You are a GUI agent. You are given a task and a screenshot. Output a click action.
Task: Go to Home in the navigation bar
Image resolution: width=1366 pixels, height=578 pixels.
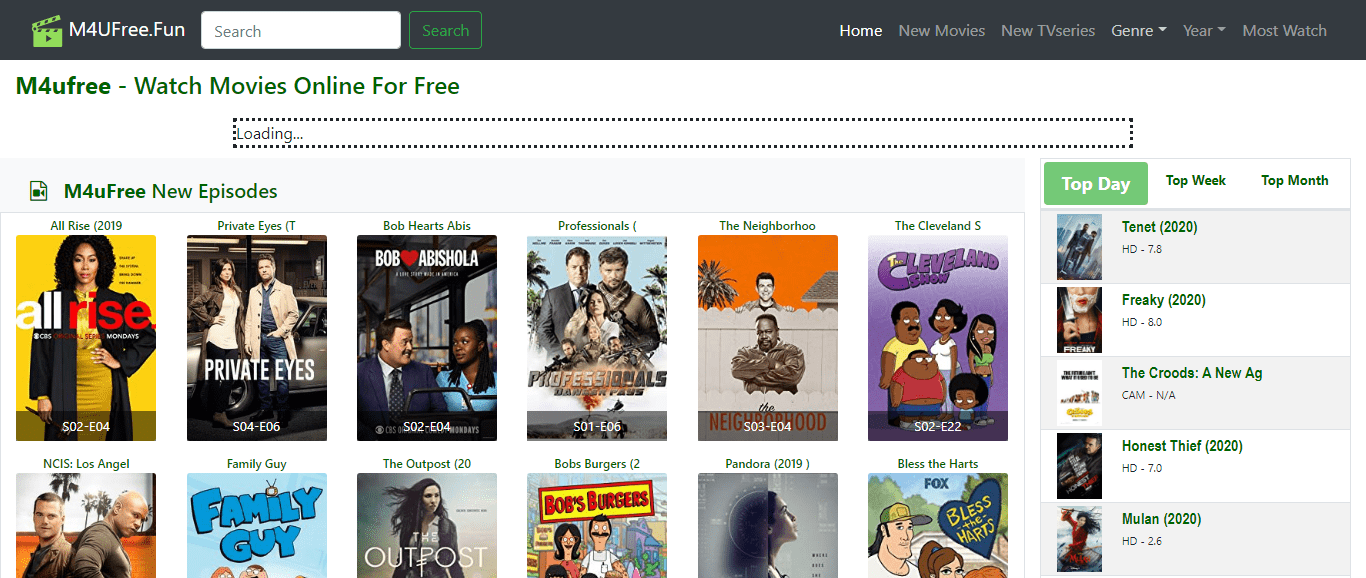pos(861,30)
